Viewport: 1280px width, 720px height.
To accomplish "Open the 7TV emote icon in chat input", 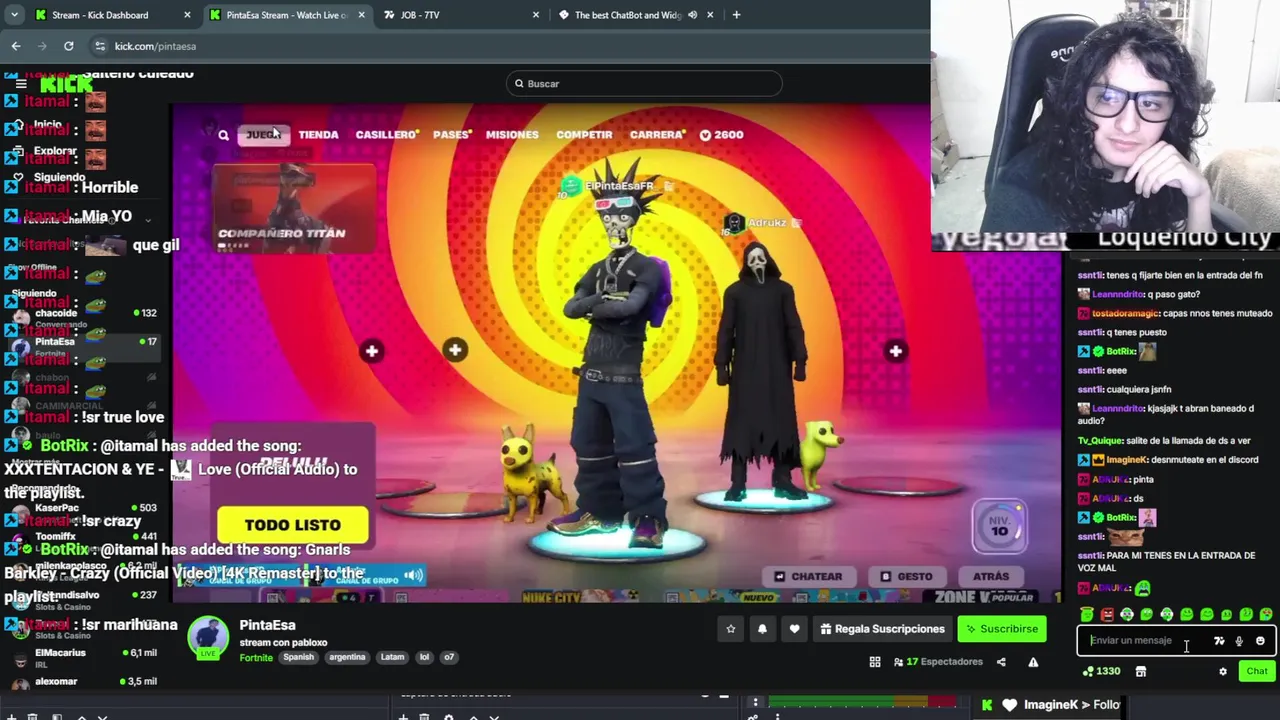I will 1219,641.
